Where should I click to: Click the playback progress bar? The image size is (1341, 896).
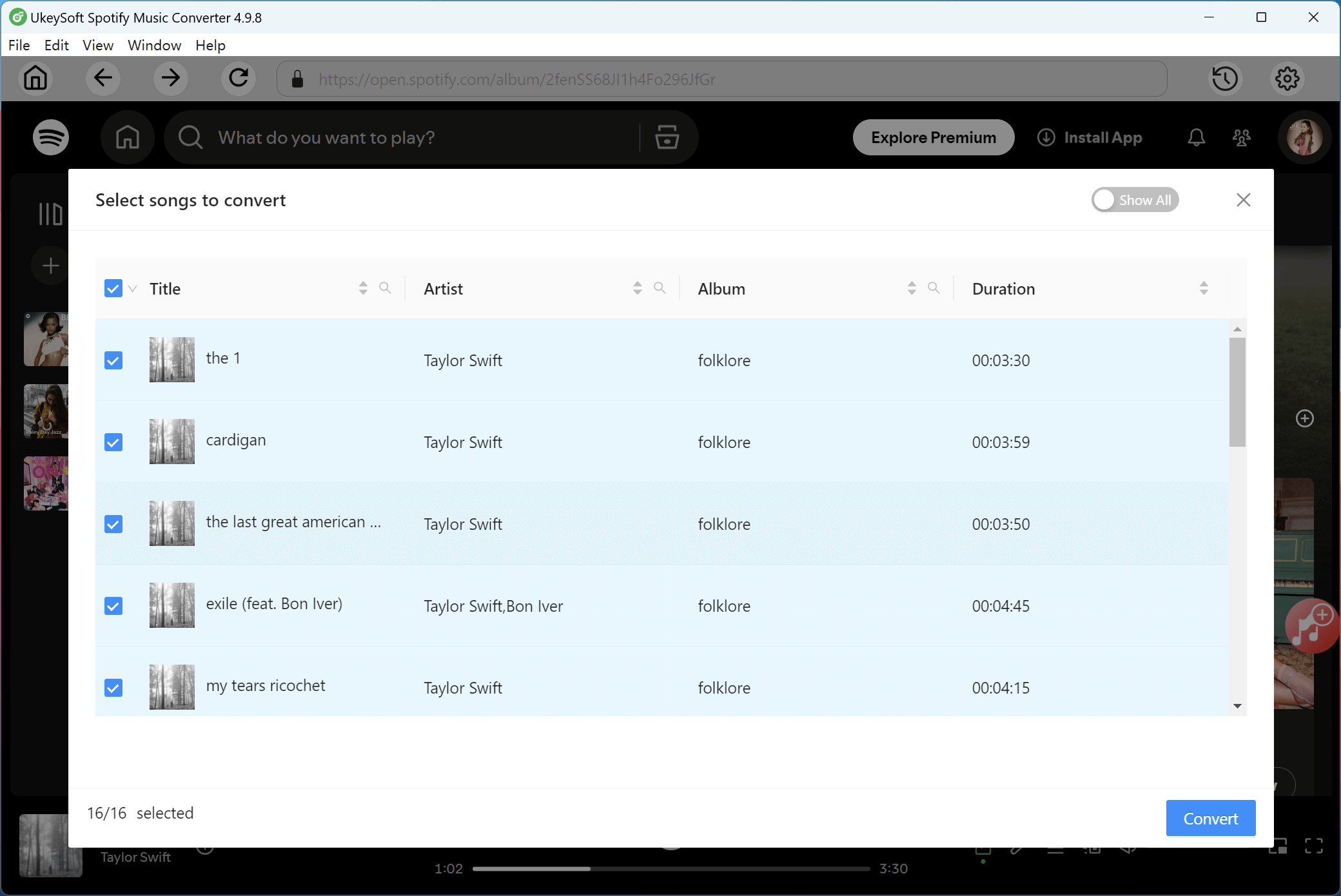click(x=670, y=868)
